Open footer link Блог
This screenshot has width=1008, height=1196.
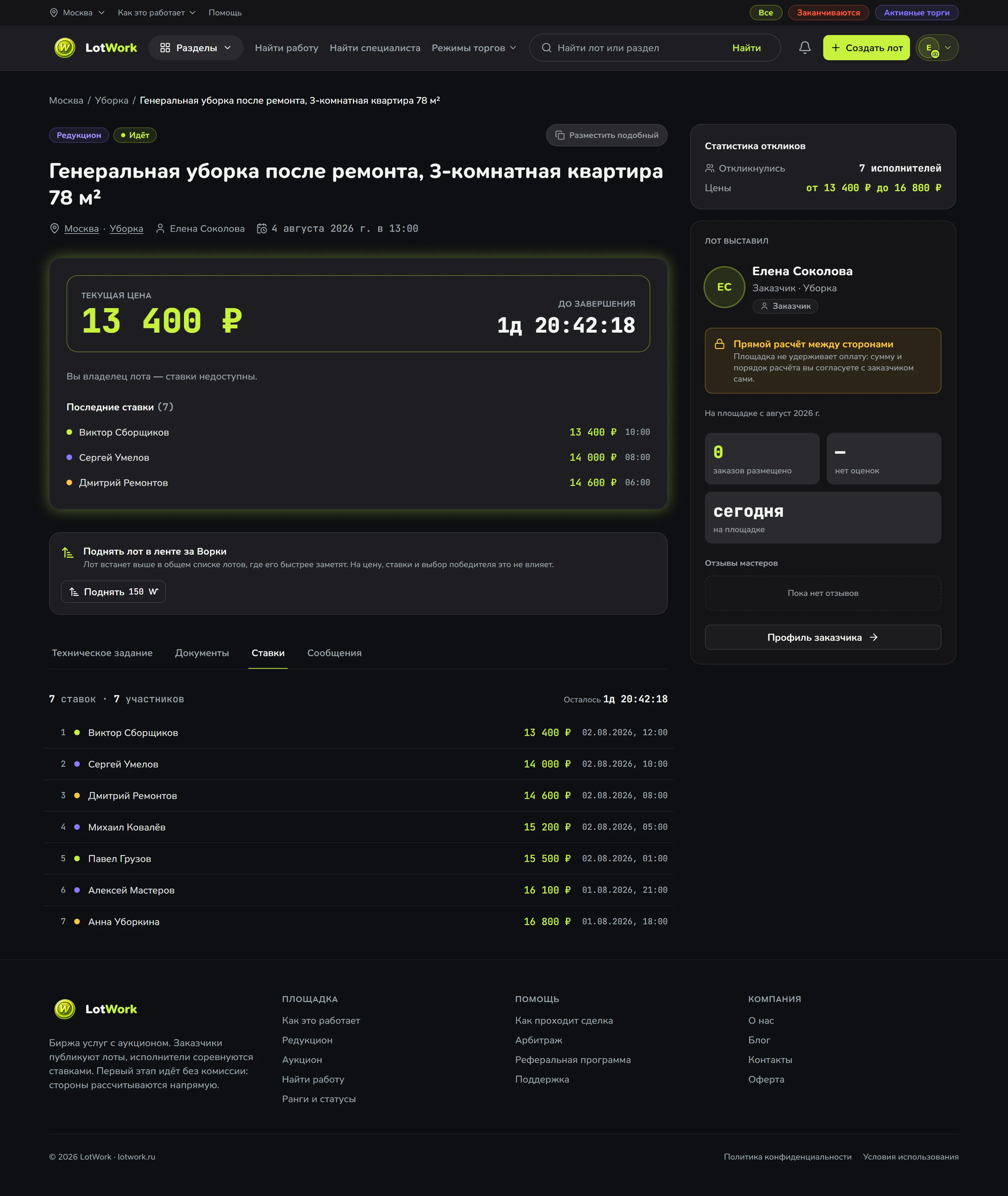click(759, 1040)
